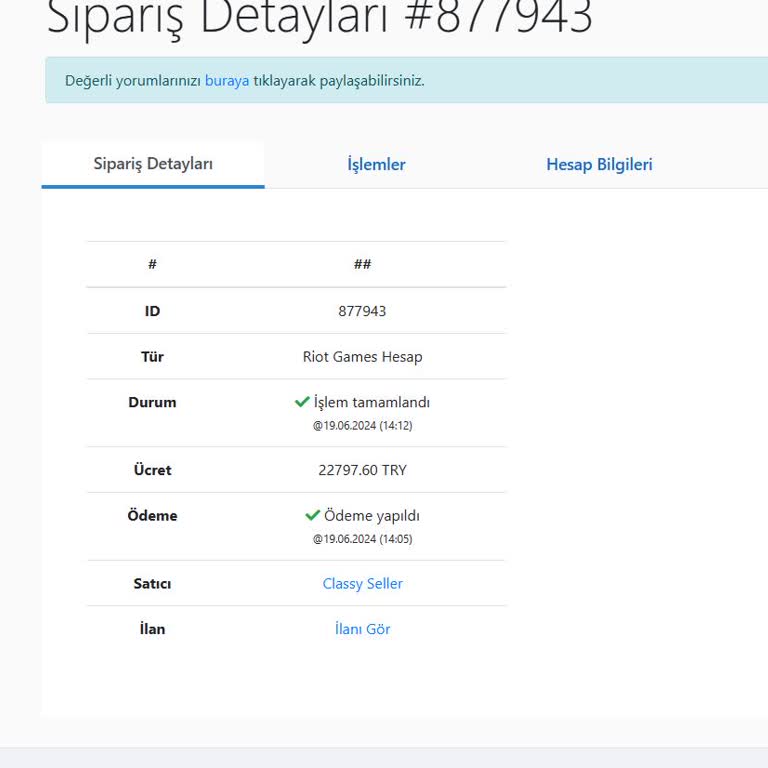Screen dimensions: 768x768
Task: Click the price 22797.60 TRY
Action: pyautogui.click(x=362, y=470)
